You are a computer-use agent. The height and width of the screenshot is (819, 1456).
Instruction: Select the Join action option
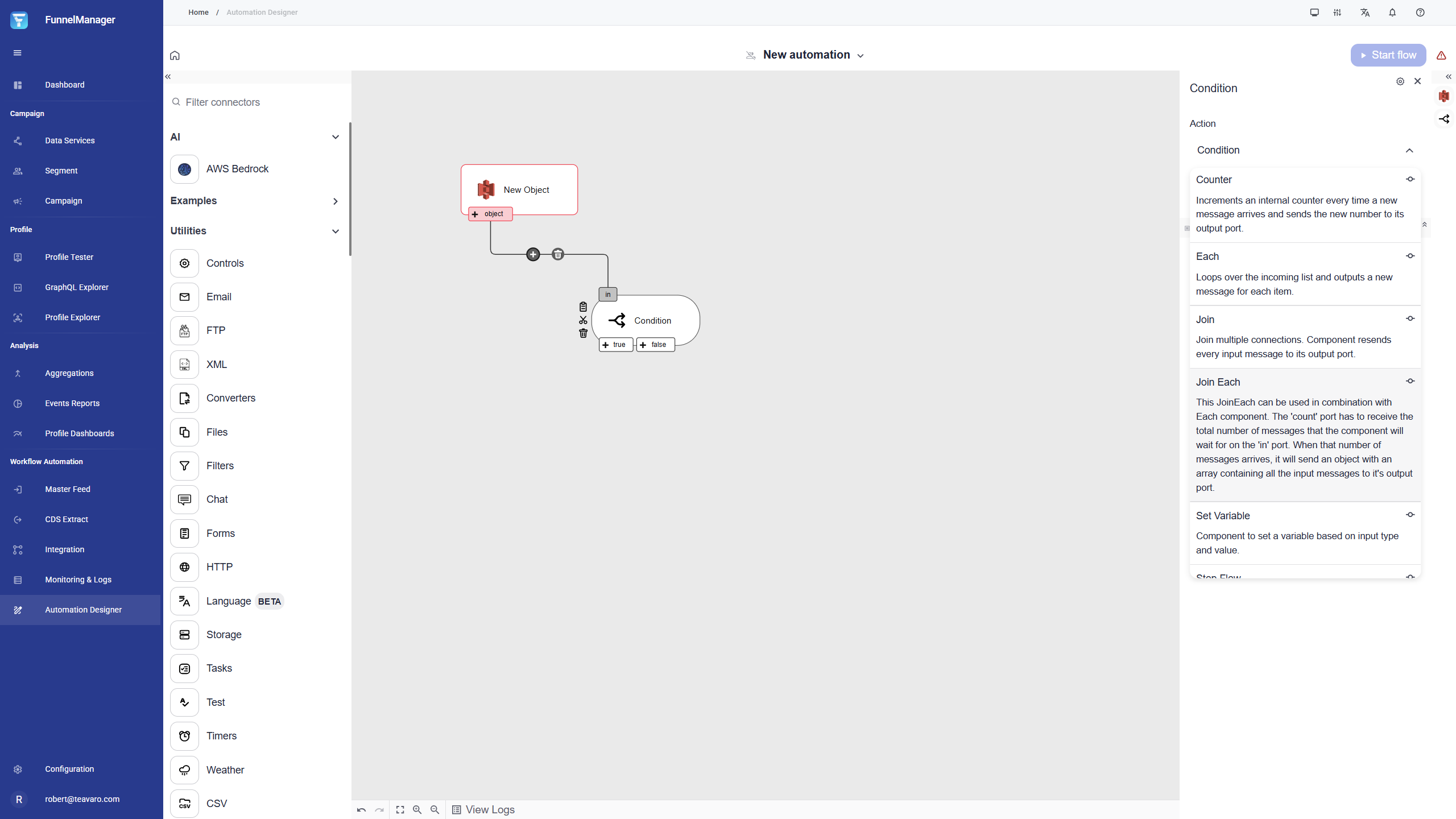(1305, 337)
